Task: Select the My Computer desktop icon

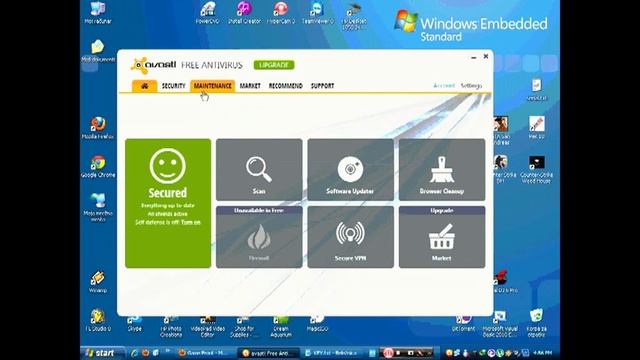Action: [98, 12]
